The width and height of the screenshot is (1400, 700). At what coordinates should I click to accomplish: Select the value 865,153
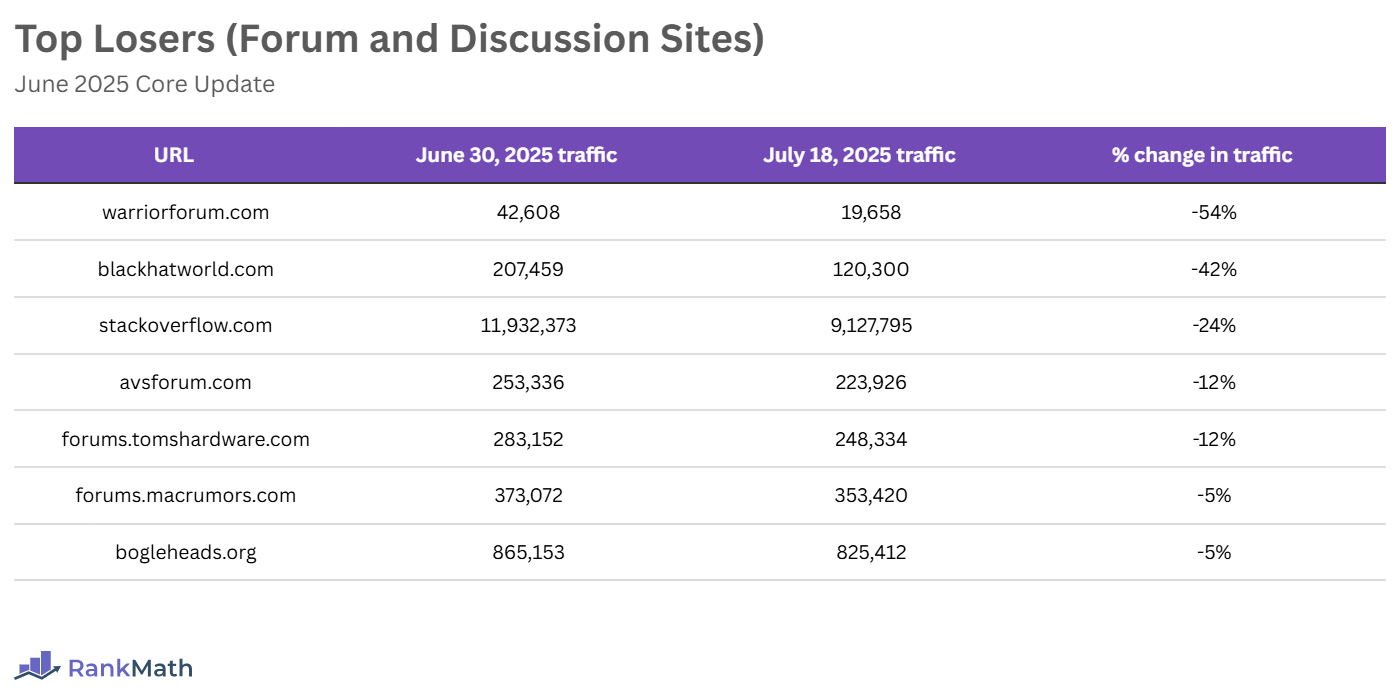click(x=529, y=552)
